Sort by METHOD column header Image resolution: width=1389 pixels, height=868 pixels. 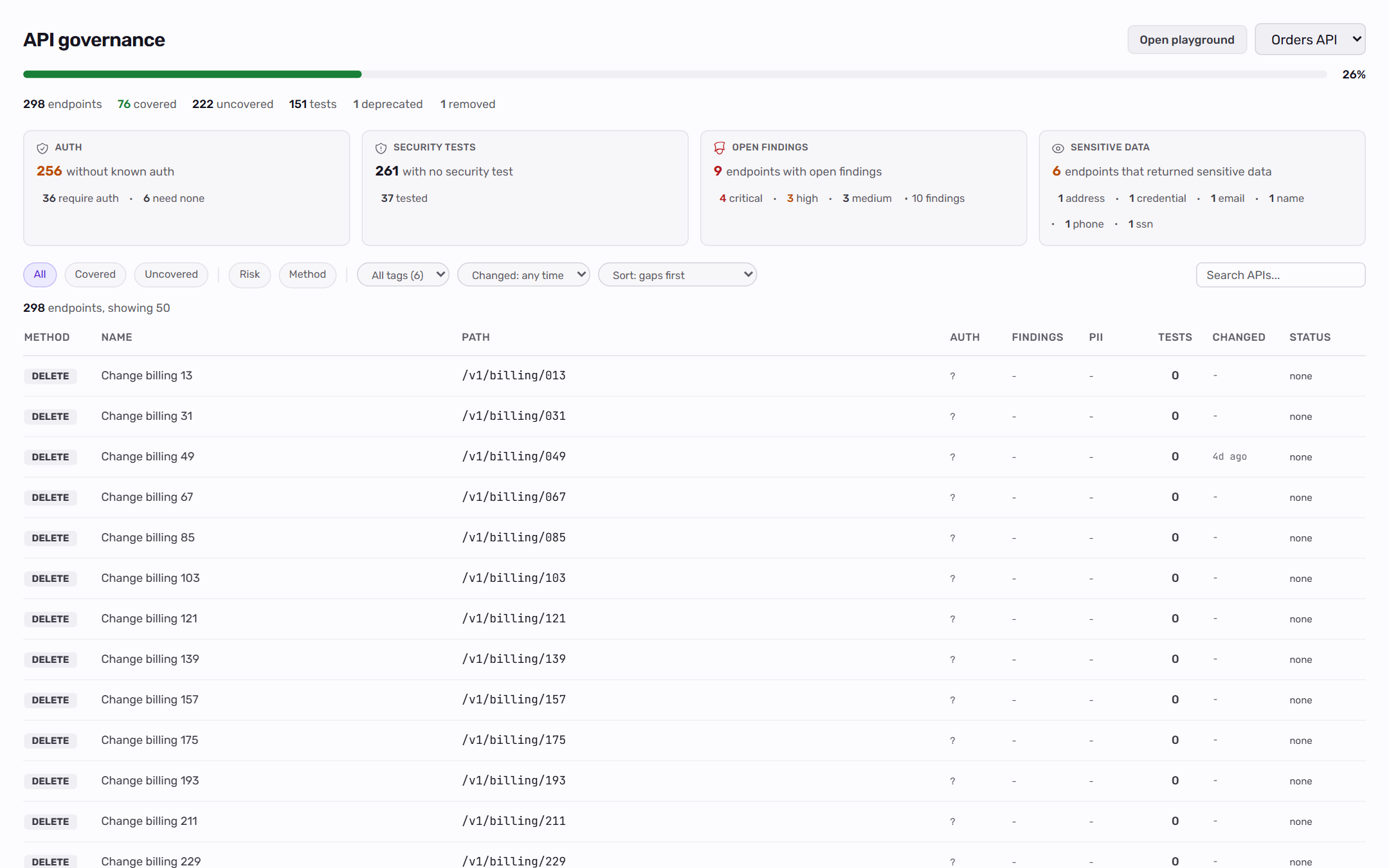[x=47, y=337]
